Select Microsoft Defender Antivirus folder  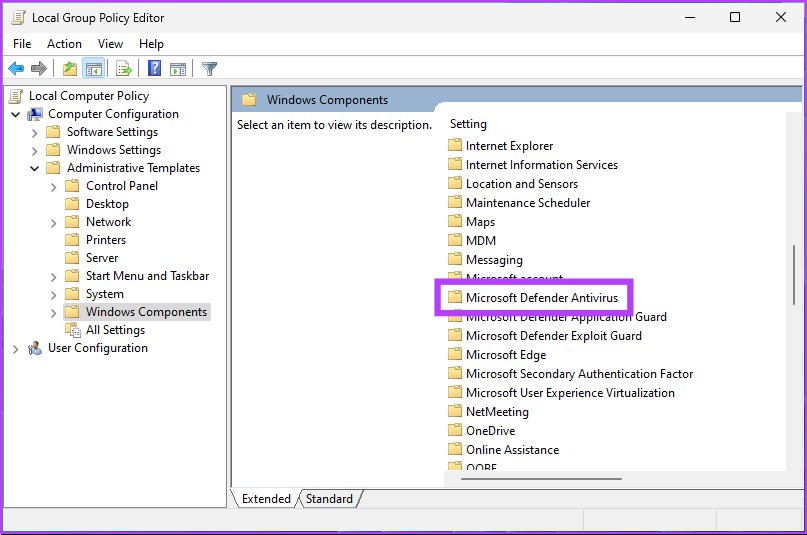pyautogui.click(x=542, y=298)
